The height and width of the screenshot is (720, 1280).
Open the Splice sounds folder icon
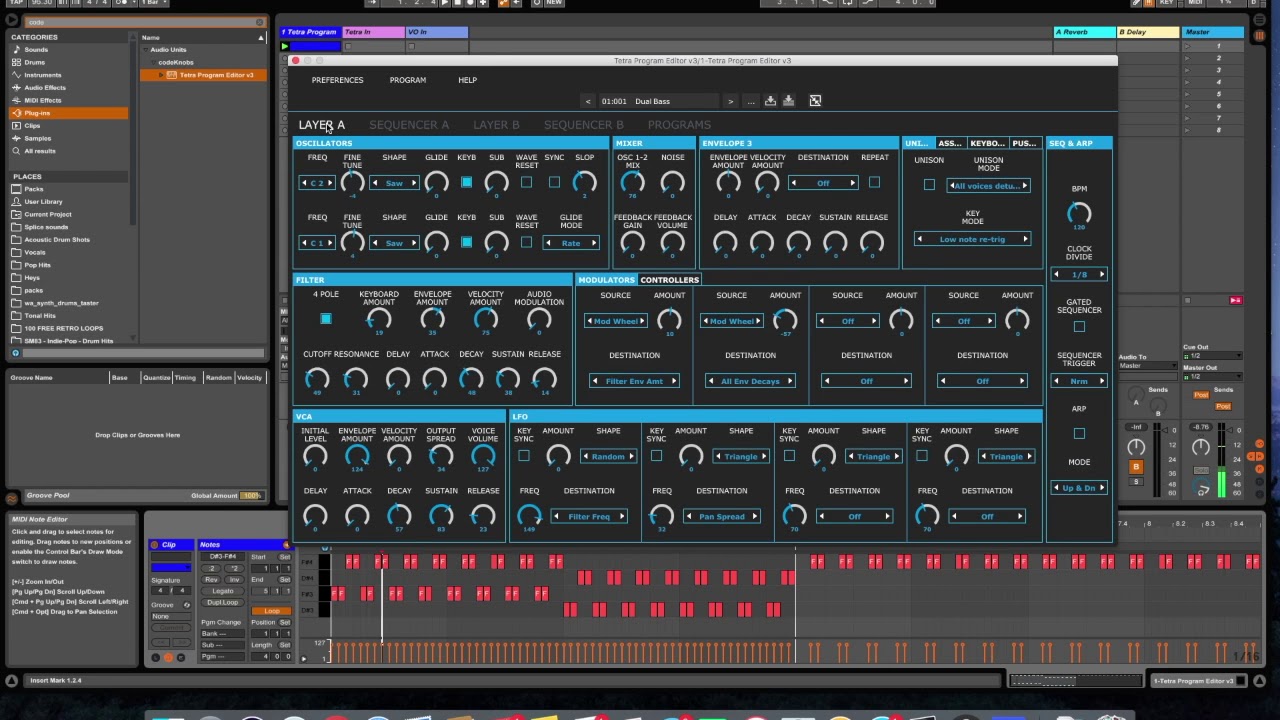16,227
